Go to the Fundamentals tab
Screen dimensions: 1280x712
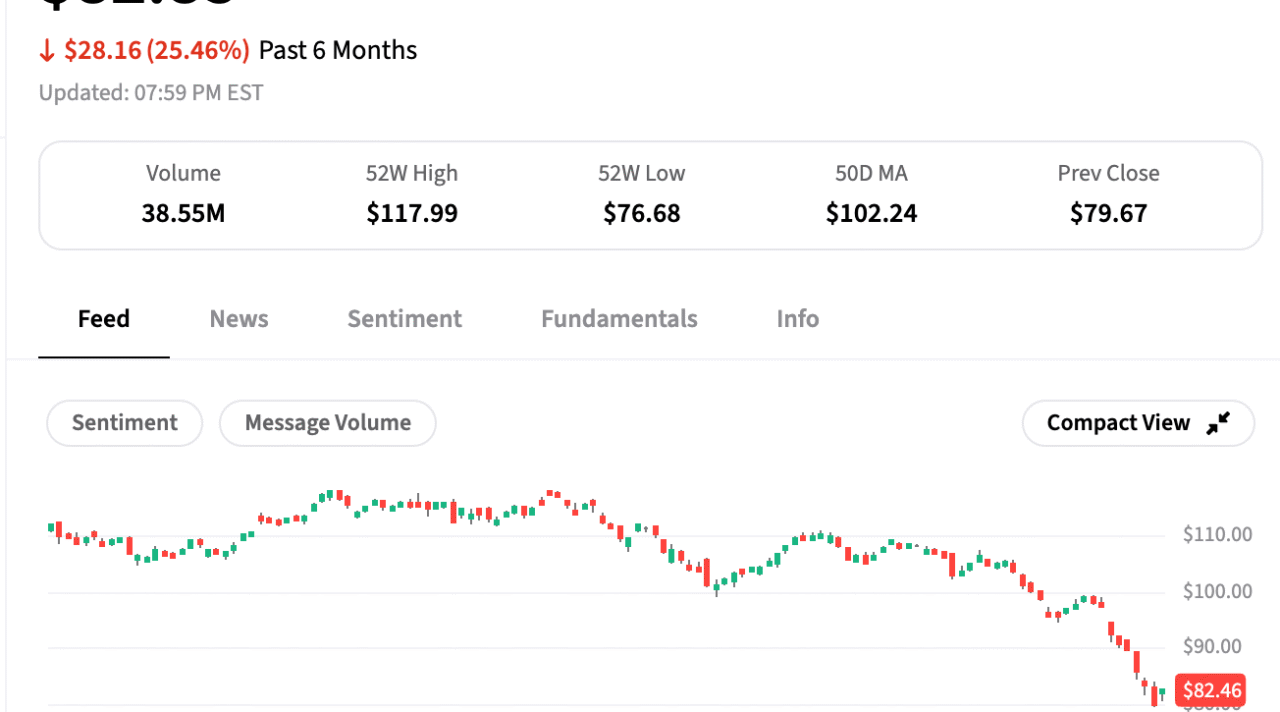(x=619, y=319)
